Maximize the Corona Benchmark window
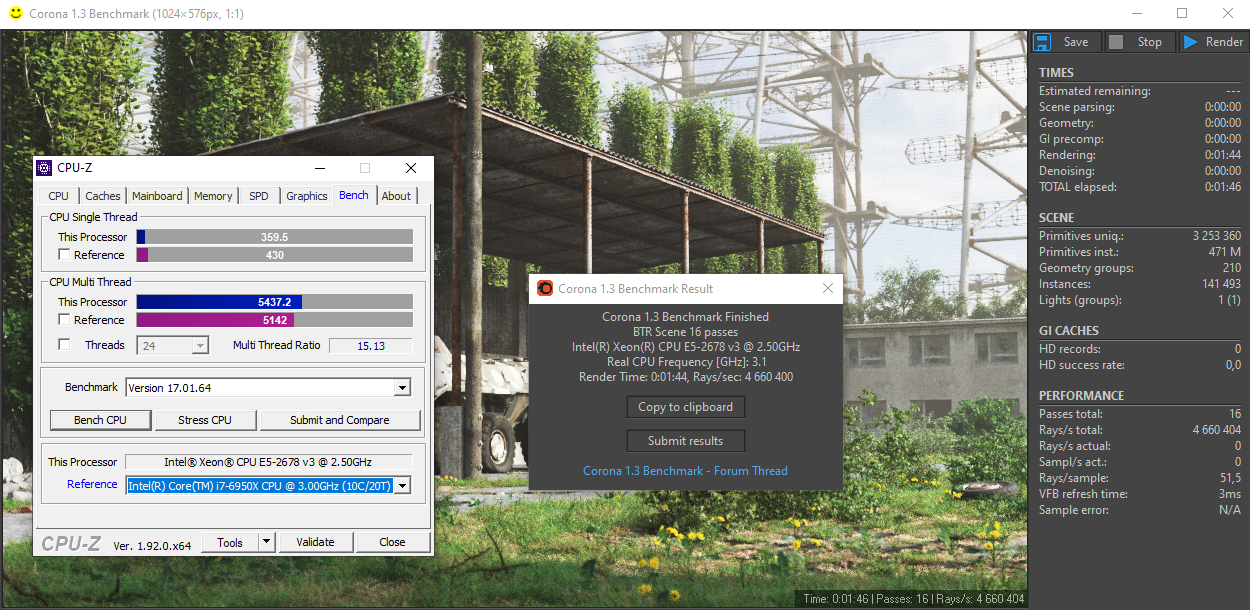The height and width of the screenshot is (610, 1250). point(1182,14)
